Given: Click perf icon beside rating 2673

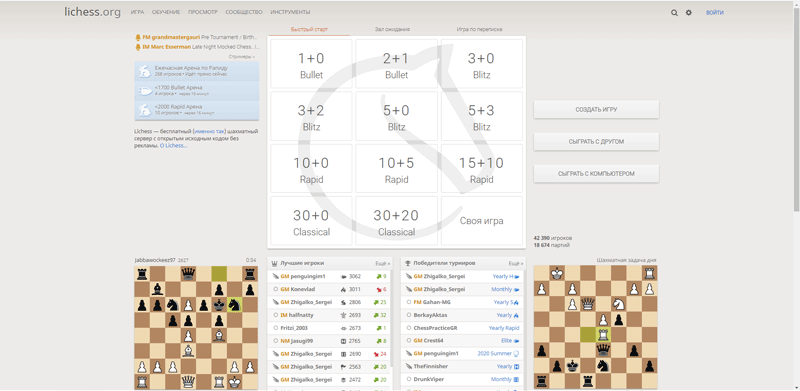Looking at the screenshot, I should (x=343, y=328).
